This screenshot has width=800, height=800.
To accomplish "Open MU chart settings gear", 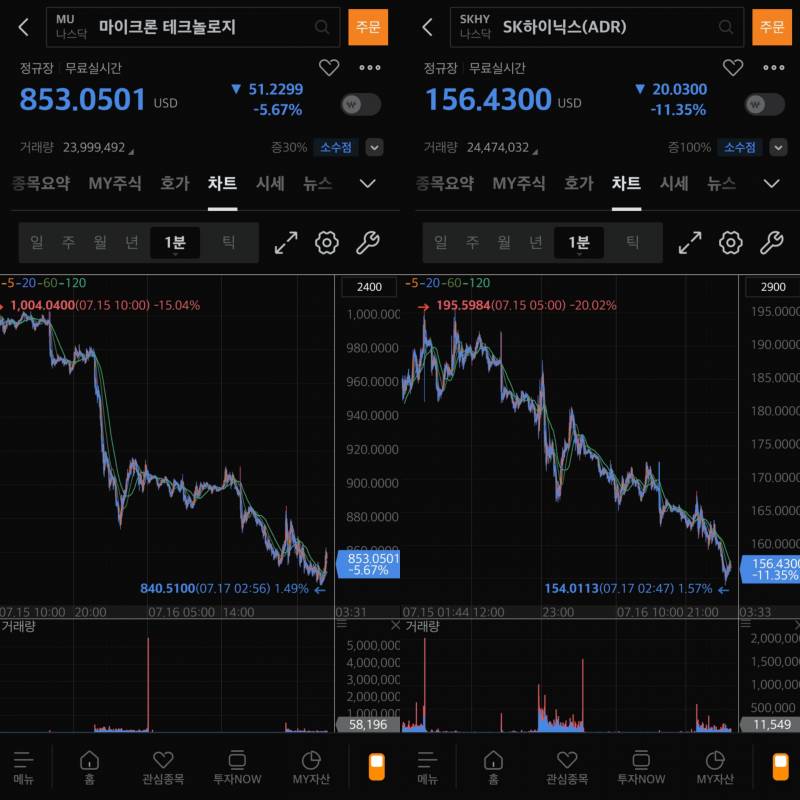I will pos(327,243).
